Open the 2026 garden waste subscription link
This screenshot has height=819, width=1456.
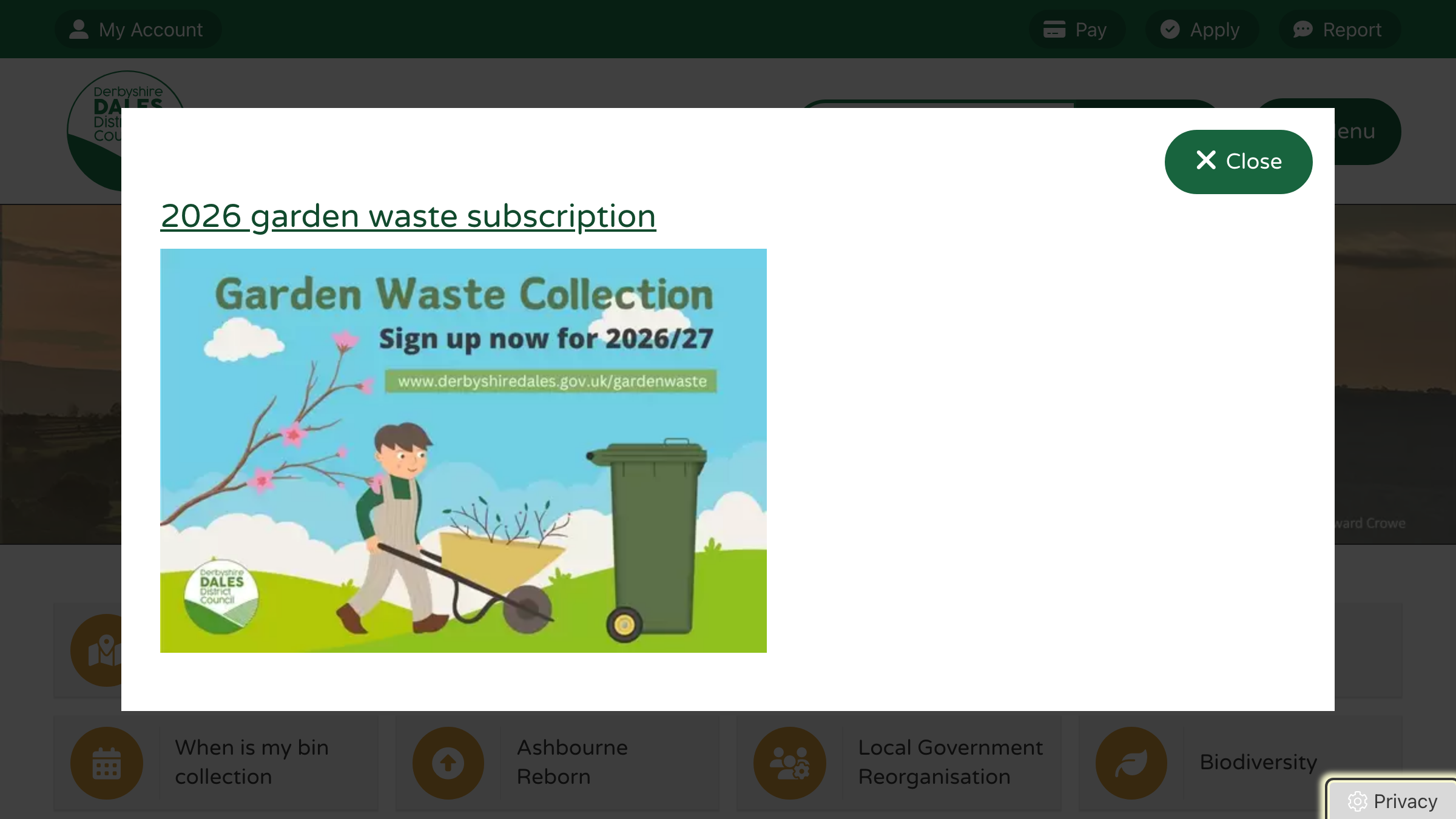click(408, 216)
